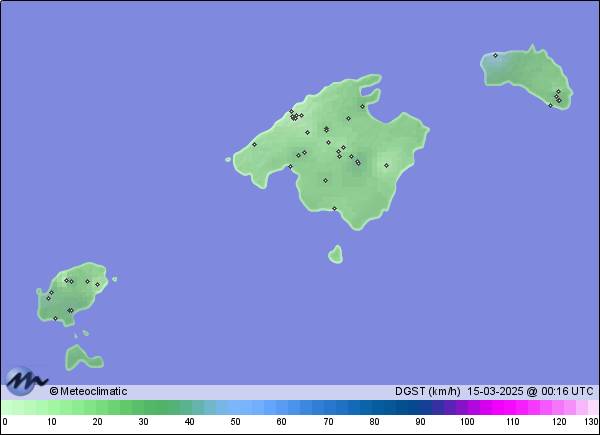The image size is (600, 435).
Task: Click the legend value 10
Action: 52,422
